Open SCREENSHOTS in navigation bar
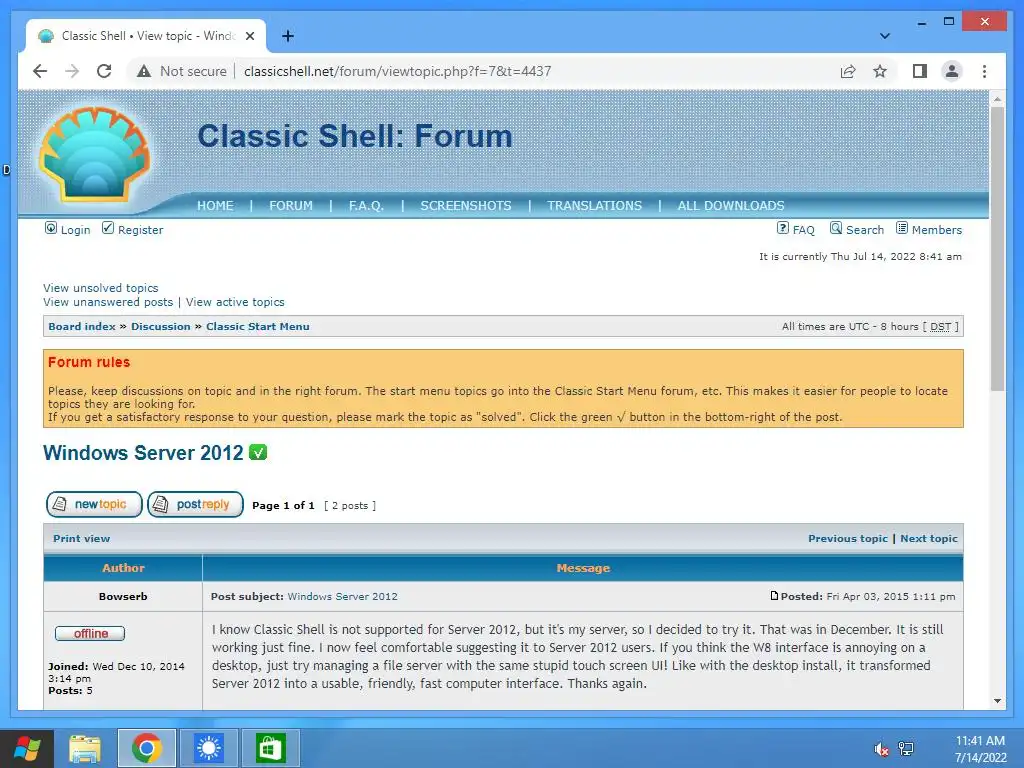The height and width of the screenshot is (768, 1024). (x=466, y=206)
